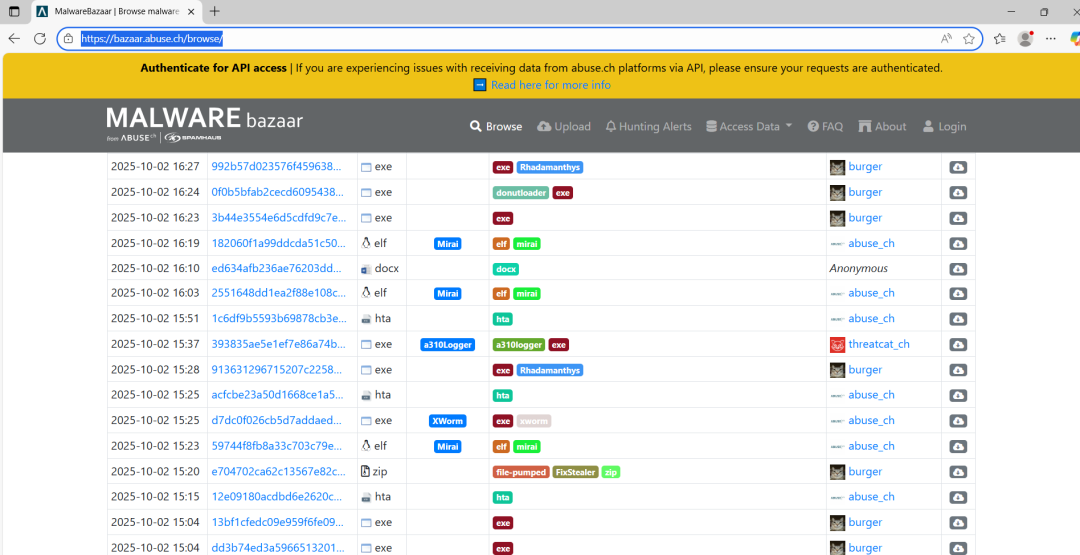Click mirai tag on 16:03 row
The width and height of the screenshot is (1080, 555).
tap(527, 294)
